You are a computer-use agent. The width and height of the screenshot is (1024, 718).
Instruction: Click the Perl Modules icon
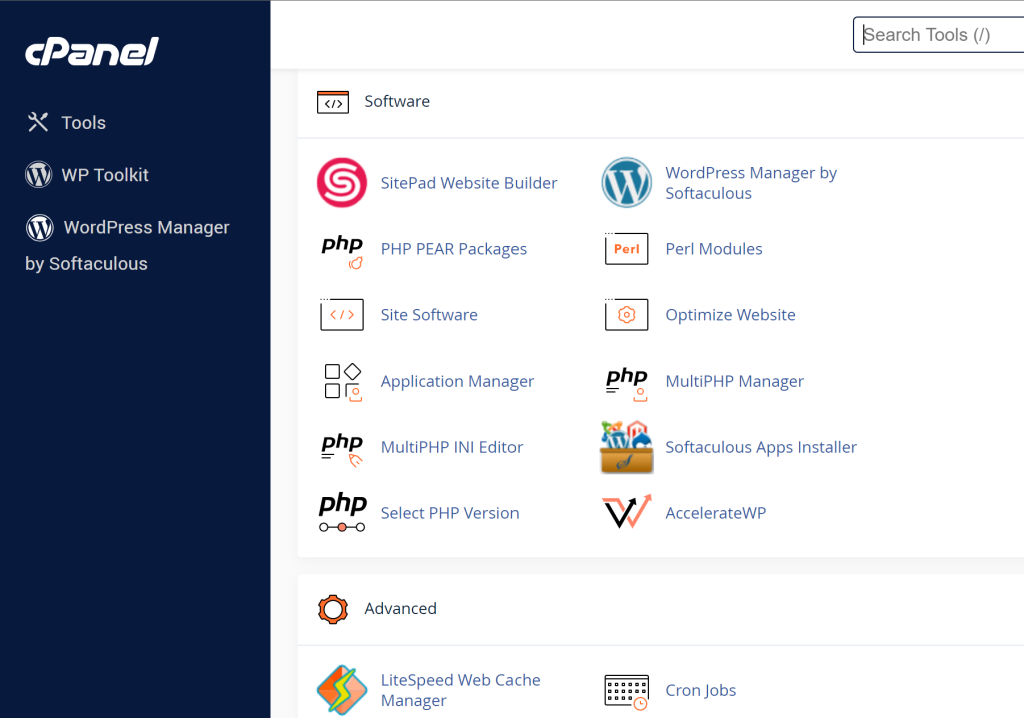click(x=626, y=248)
